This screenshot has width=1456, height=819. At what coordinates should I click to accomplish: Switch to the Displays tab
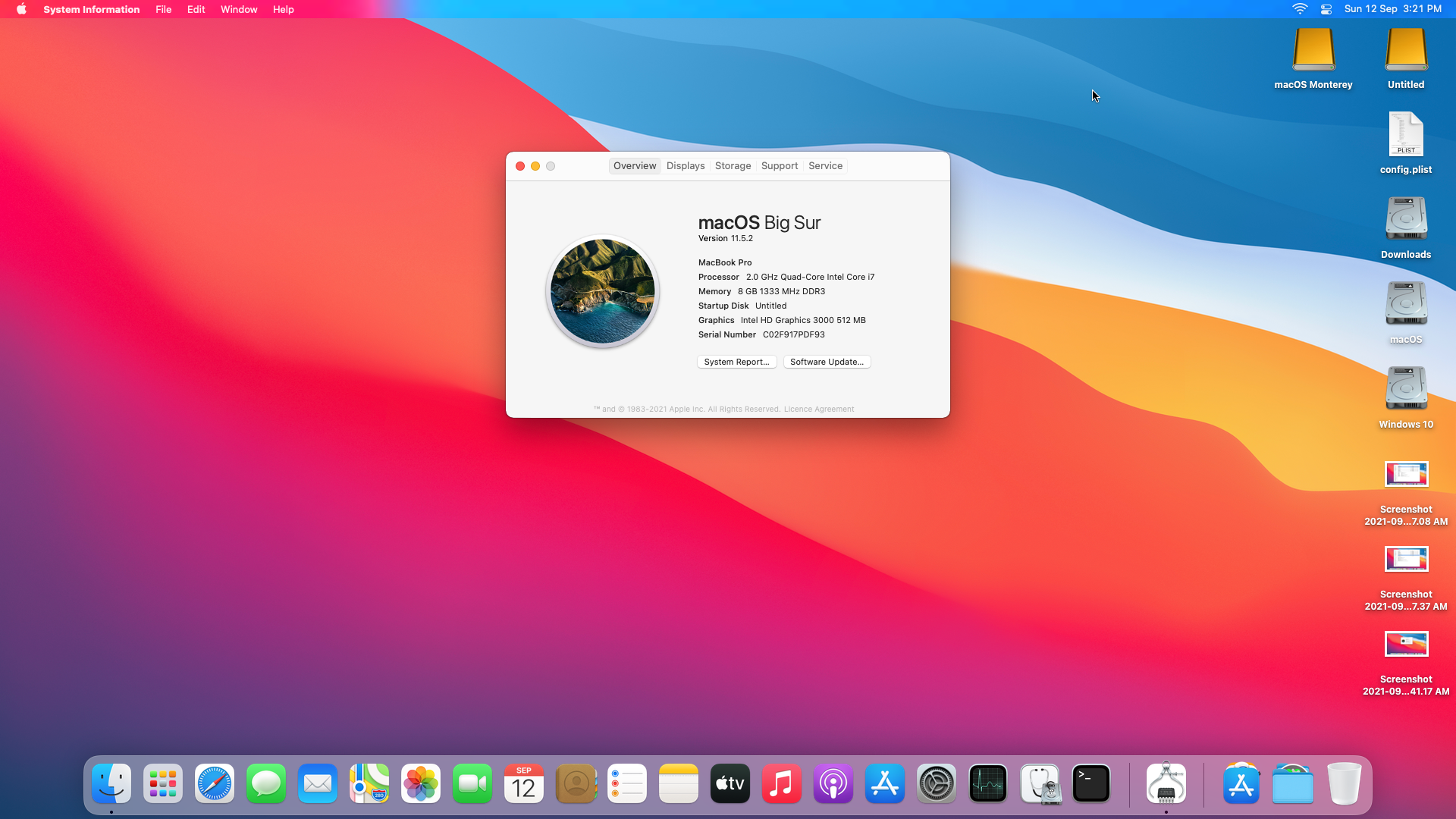coord(686,165)
